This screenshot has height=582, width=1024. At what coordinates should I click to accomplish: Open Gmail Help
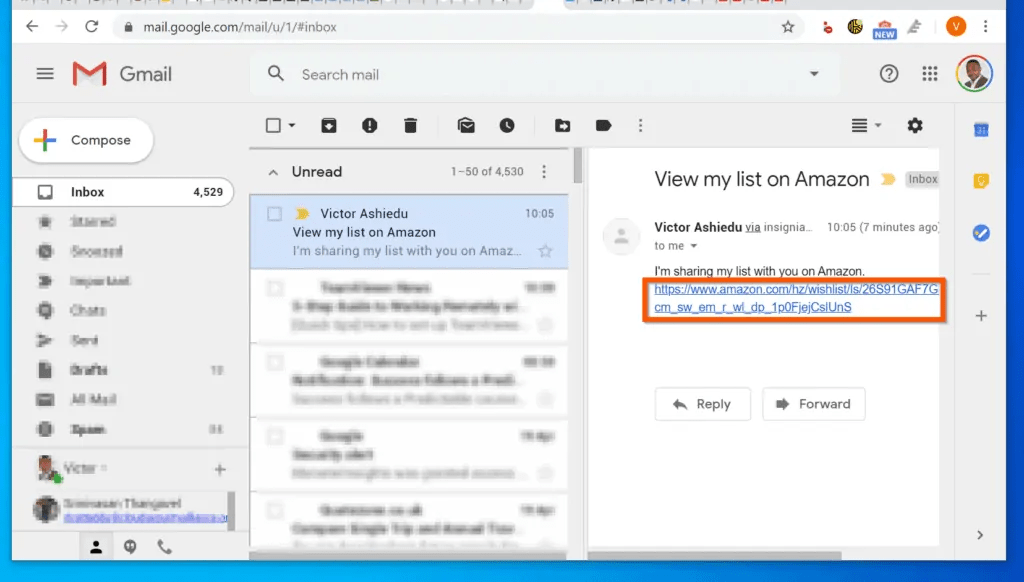click(x=889, y=73)
